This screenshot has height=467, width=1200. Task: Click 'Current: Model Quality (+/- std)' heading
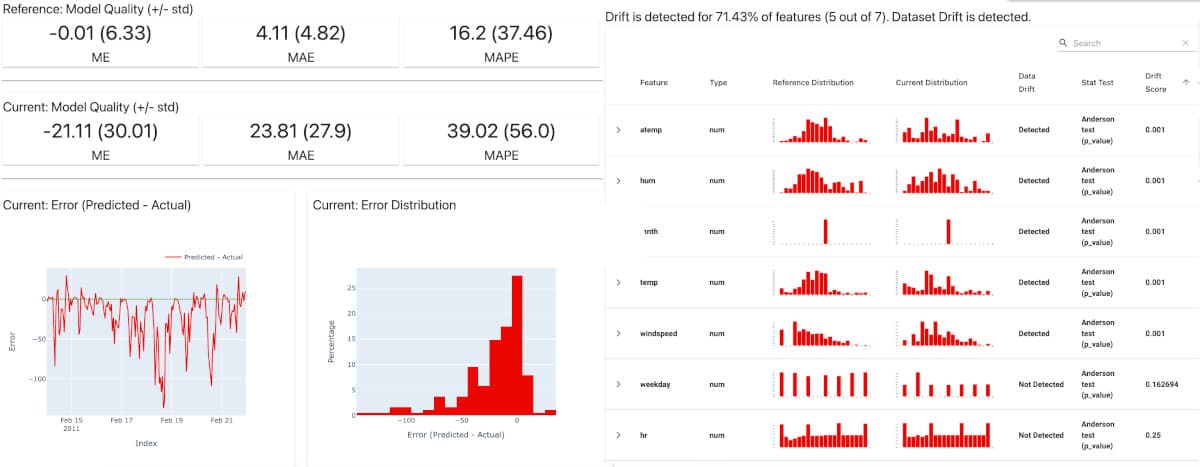pyautogui.click(x=91, y=107)
